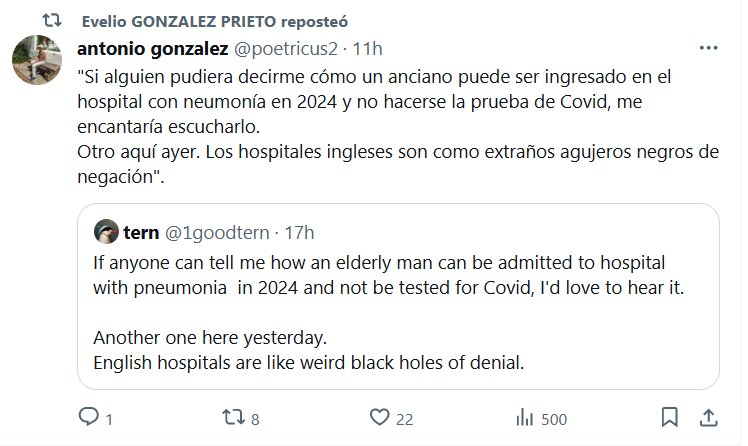Click the @1goodtern handle
The width and height of the screenshot is (748, 446).
point(217,232)
